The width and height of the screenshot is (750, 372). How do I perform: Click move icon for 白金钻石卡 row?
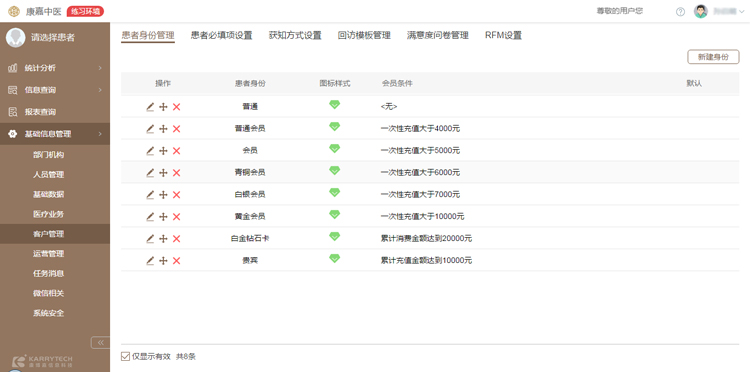[163, 239]
